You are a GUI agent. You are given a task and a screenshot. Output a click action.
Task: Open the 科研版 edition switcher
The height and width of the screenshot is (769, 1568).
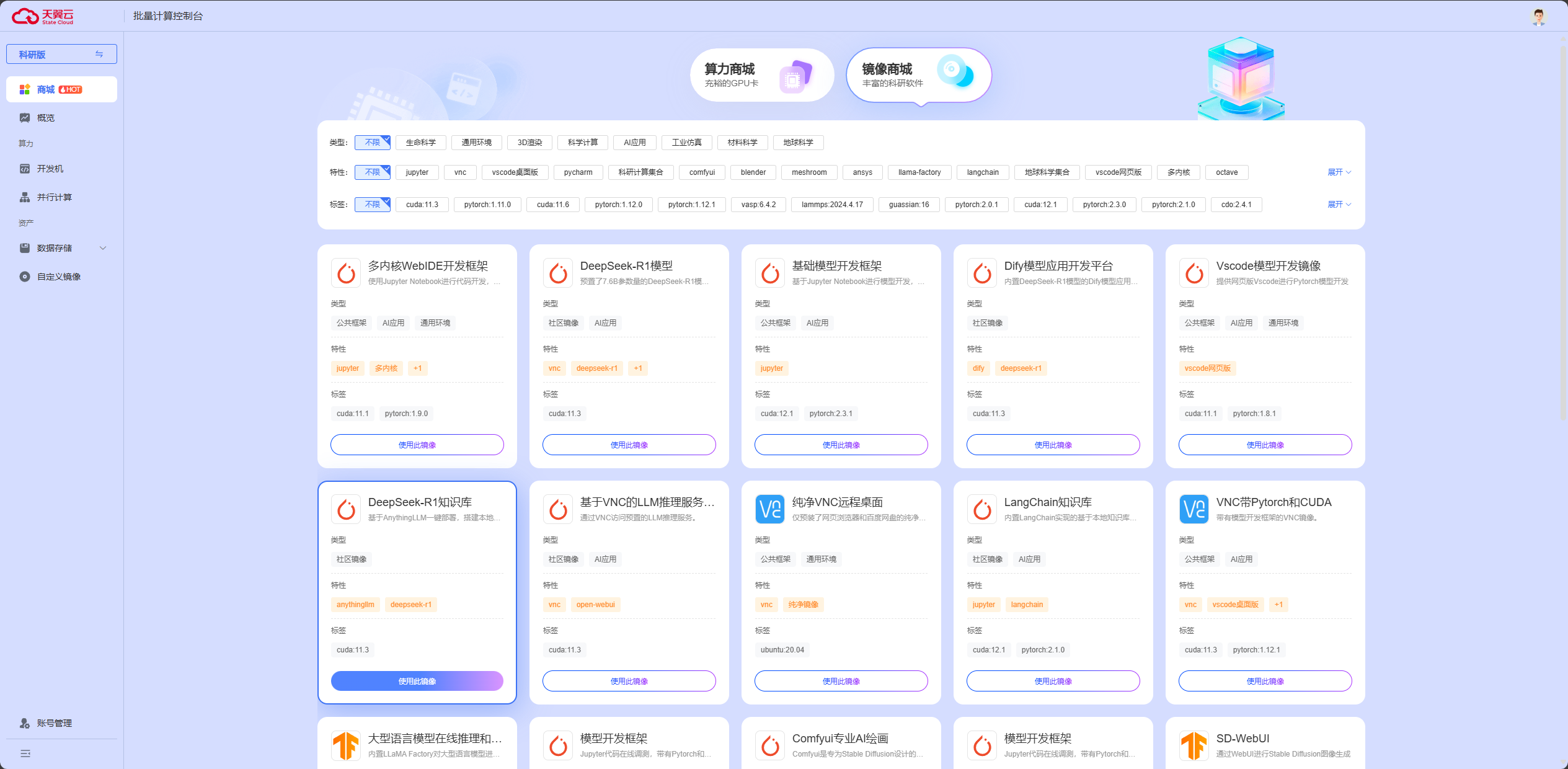(x=61, y=54)
